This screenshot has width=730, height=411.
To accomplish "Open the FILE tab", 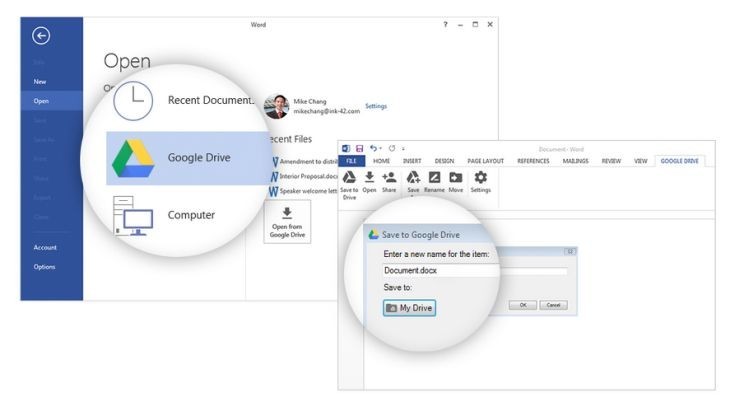I will 351,161.
